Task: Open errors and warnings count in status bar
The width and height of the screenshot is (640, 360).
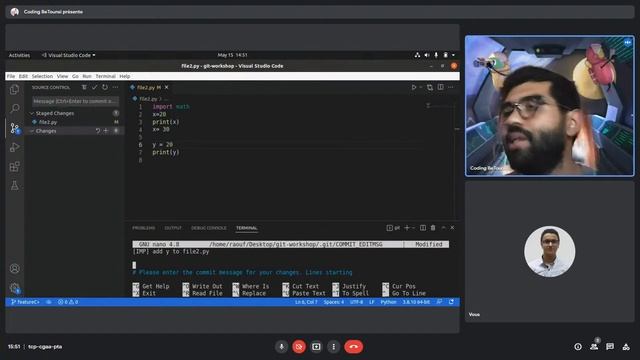Action: click(68, 302)
